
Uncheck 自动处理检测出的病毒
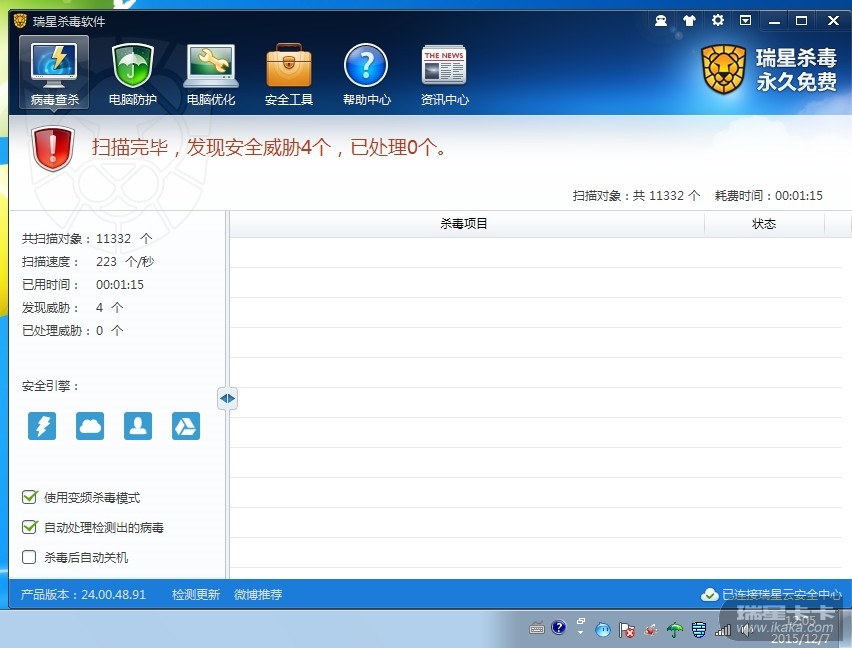point(29,527)
